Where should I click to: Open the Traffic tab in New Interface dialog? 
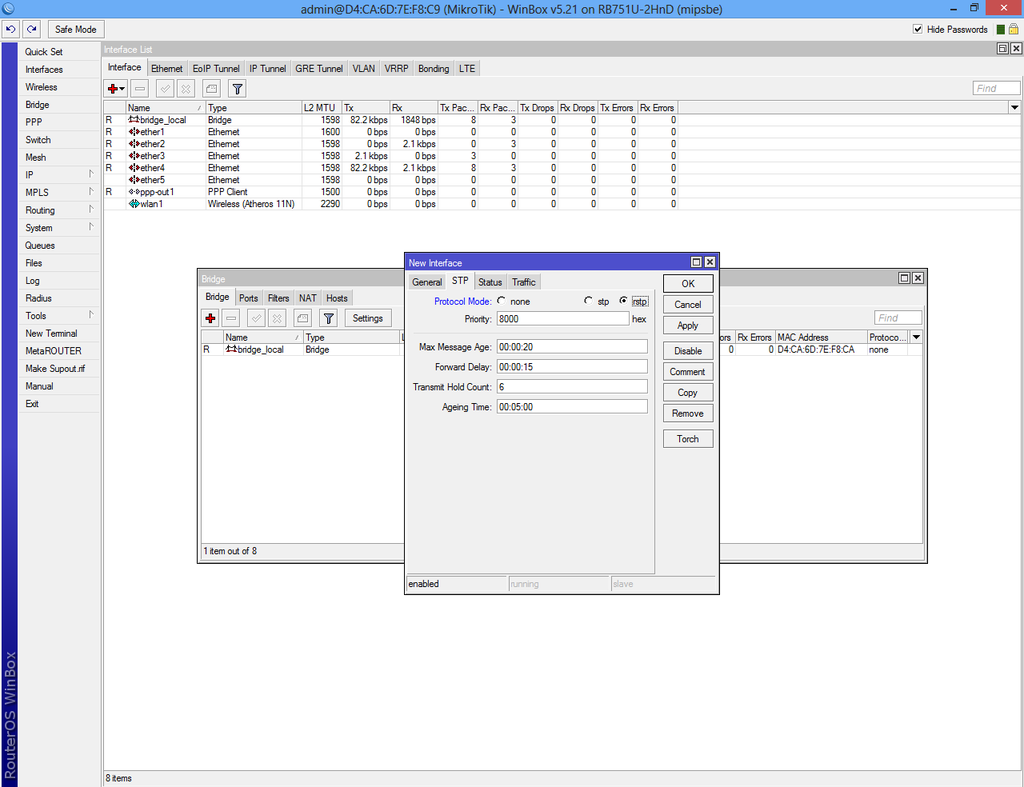(x=524, y=281)
